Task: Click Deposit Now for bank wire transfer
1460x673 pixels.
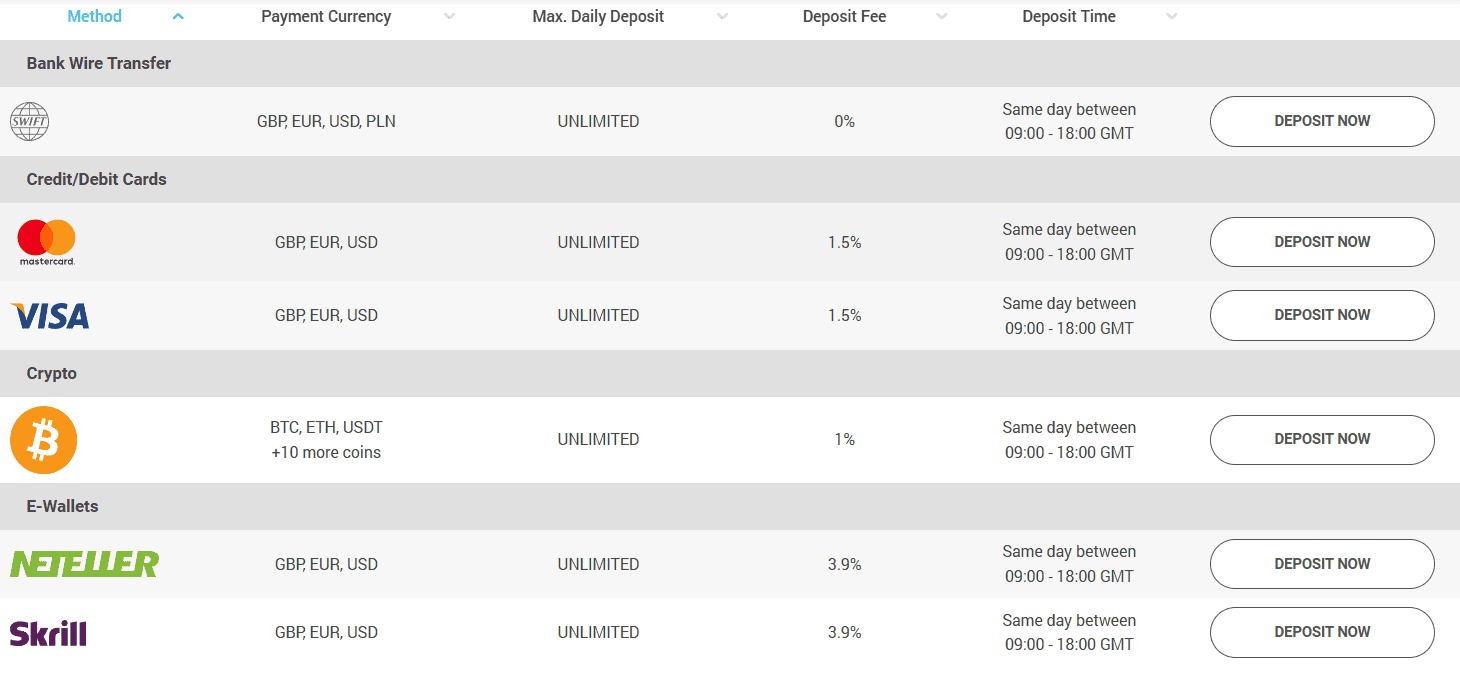Action: click(x=1322, y=121)
